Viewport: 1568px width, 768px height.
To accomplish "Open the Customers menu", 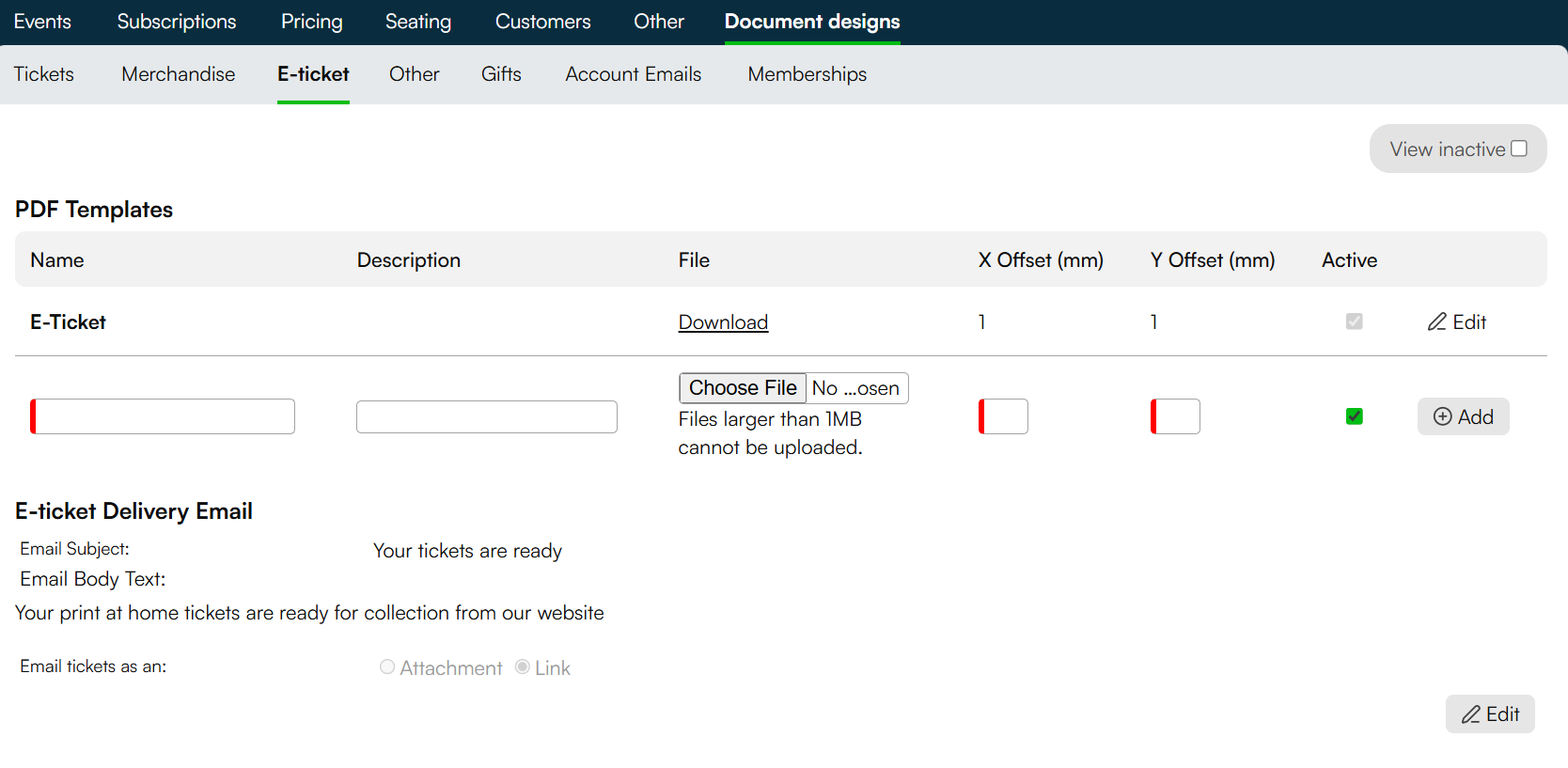I will pyautogui.click(x=543, y=22).
